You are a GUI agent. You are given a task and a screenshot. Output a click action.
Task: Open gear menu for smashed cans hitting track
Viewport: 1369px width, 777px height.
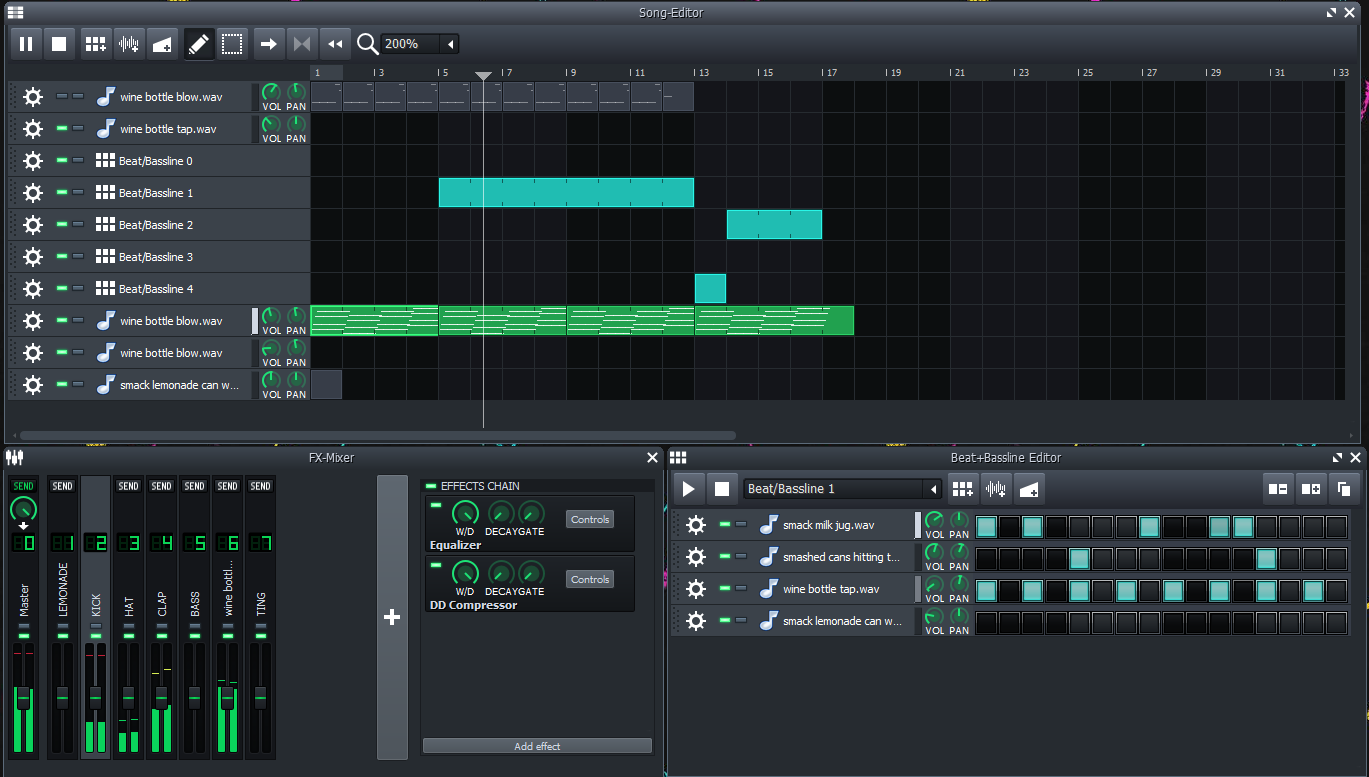(x=696, y=557)
